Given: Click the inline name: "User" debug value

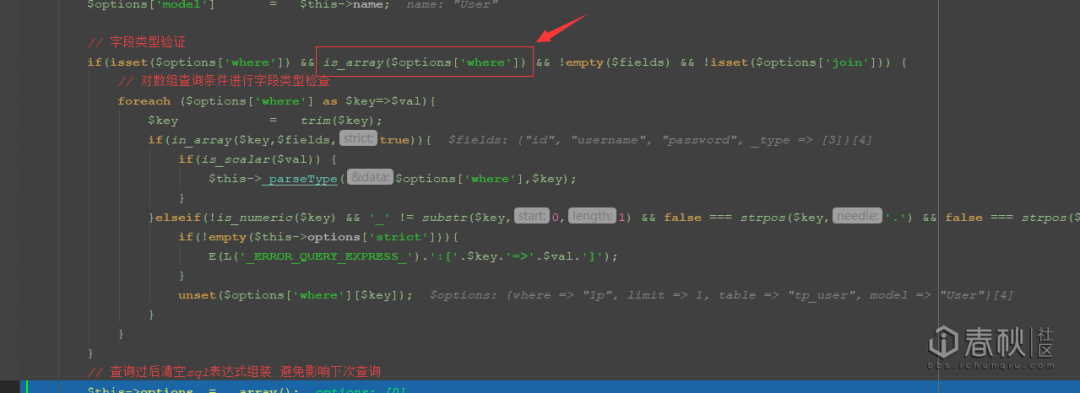Looking at the screenshot, I should pos(453,4).
